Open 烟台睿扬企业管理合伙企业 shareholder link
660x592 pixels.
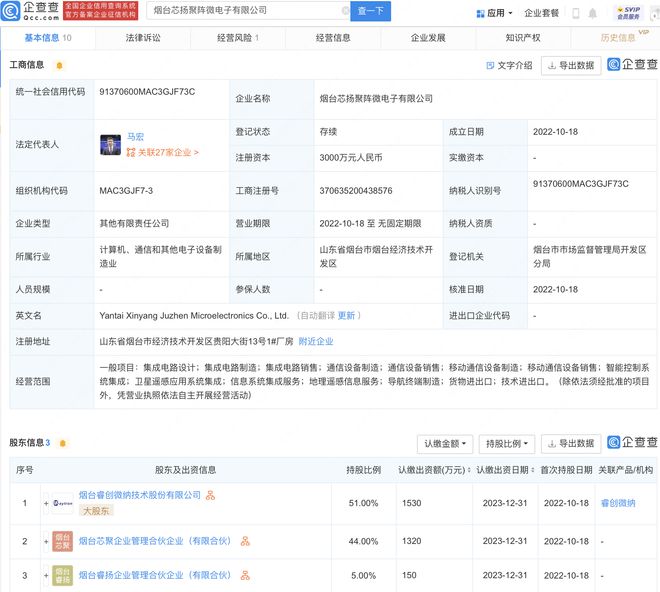click(155, 575)
